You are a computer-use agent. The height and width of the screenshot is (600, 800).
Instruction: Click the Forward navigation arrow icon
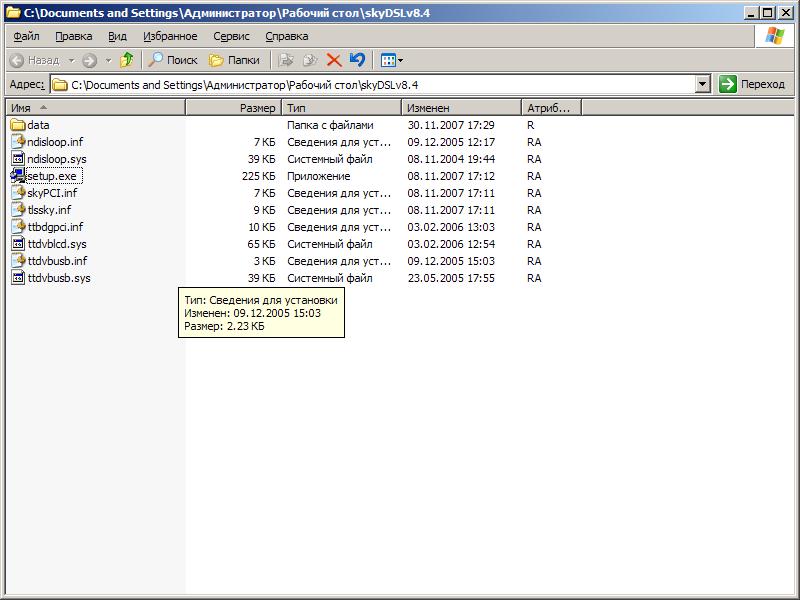pos(89,60)
